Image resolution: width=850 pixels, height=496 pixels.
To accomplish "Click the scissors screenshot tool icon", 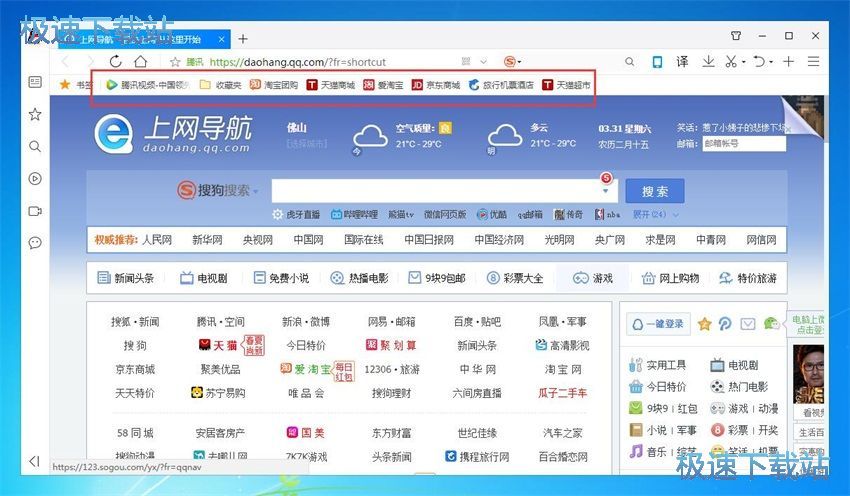I will [x=732, y=61].
